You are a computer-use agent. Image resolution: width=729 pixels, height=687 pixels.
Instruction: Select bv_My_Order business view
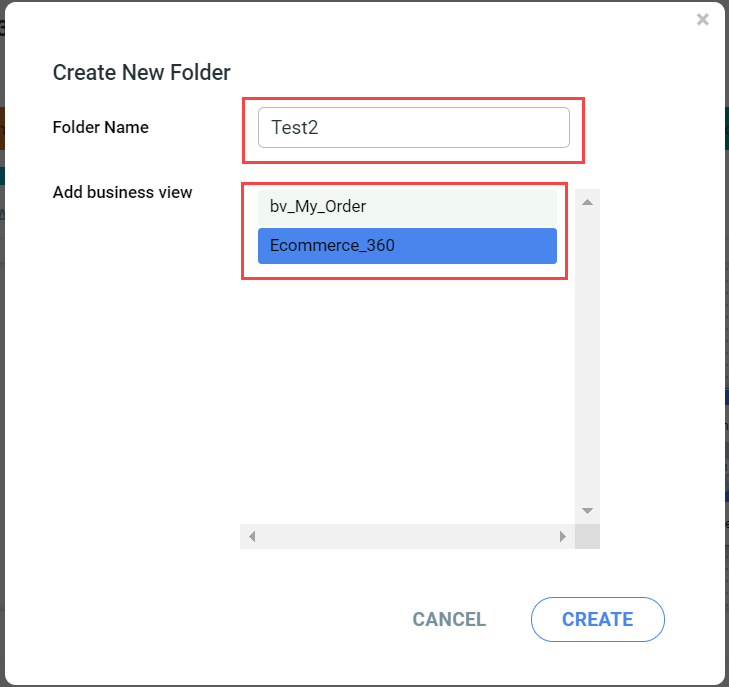coord(407,206)
